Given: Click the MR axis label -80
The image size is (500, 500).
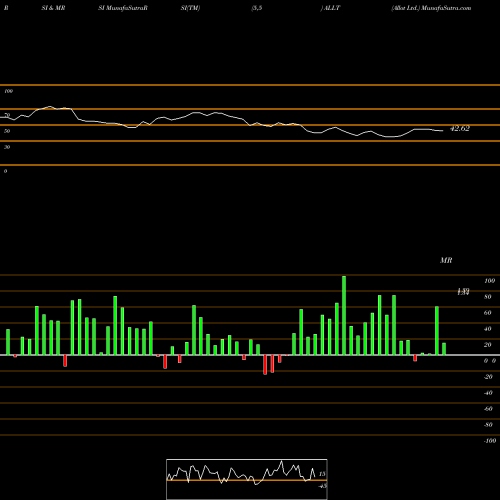Looking at the screenshot, I should [x=488, y=425].
